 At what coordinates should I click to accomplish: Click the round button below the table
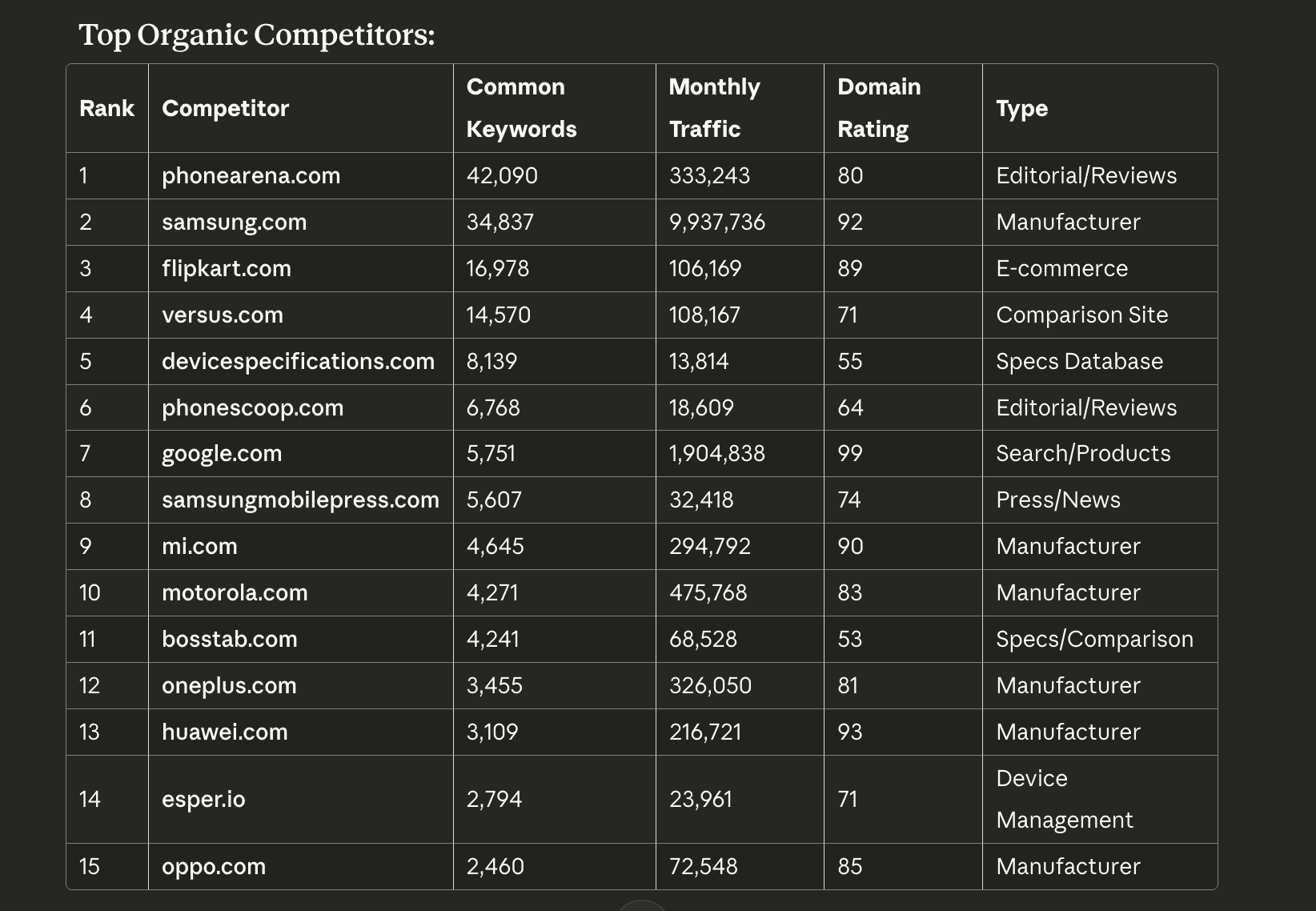click(x=642, y=906)
